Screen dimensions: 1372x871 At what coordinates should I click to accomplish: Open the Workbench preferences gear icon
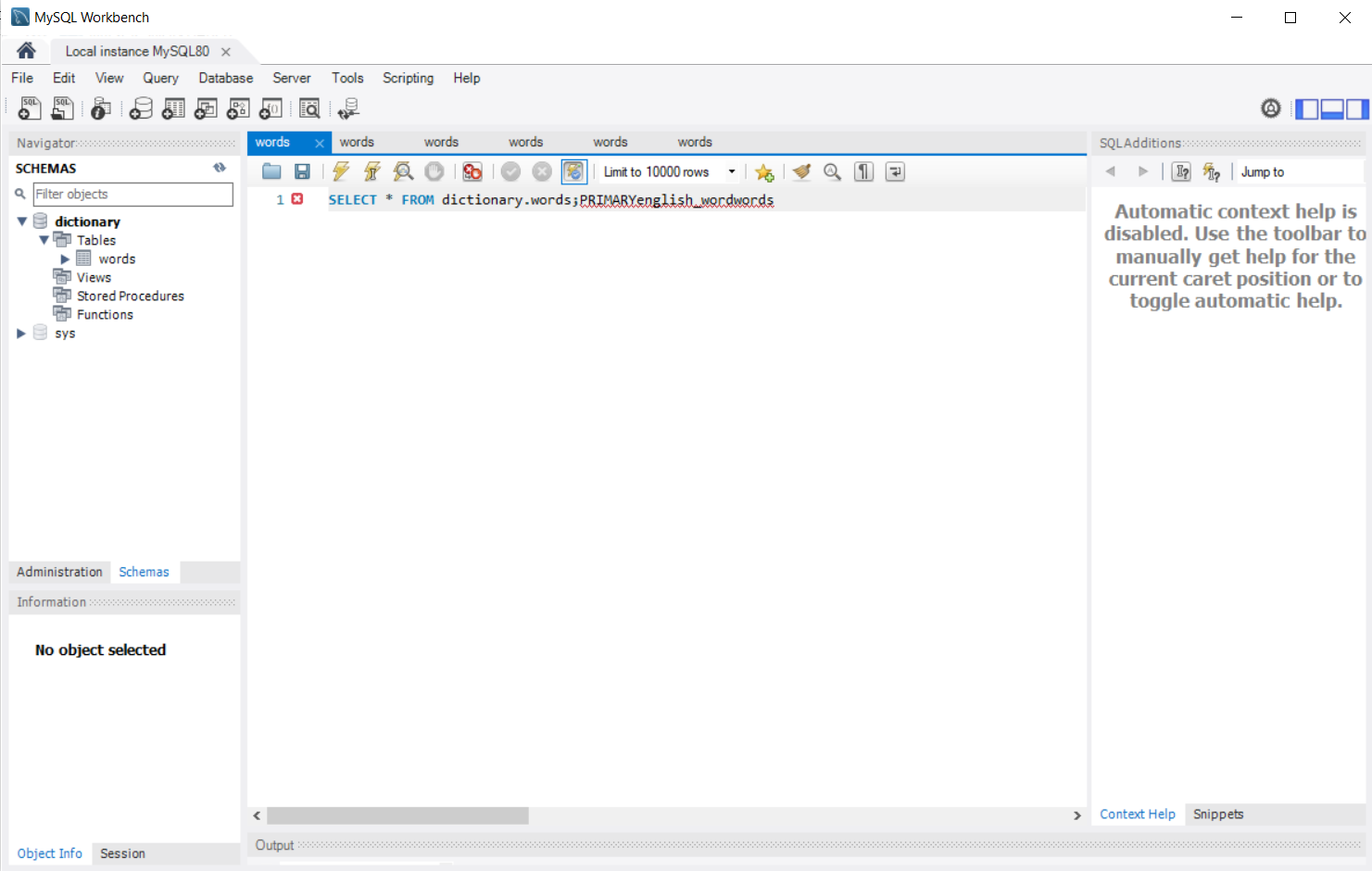click(x=1271, y=108)
